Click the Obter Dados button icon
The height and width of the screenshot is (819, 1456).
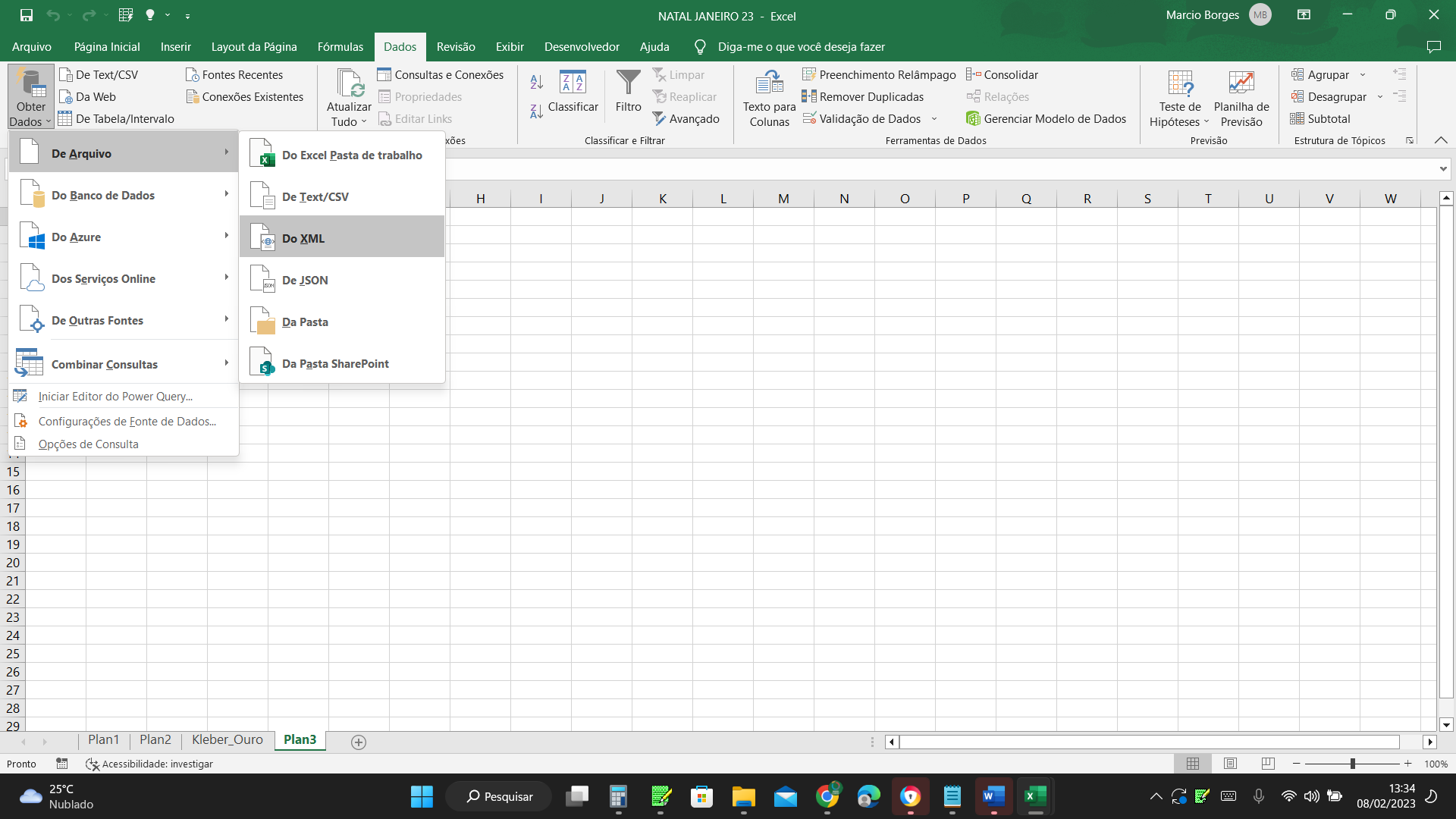coord(31,83)
